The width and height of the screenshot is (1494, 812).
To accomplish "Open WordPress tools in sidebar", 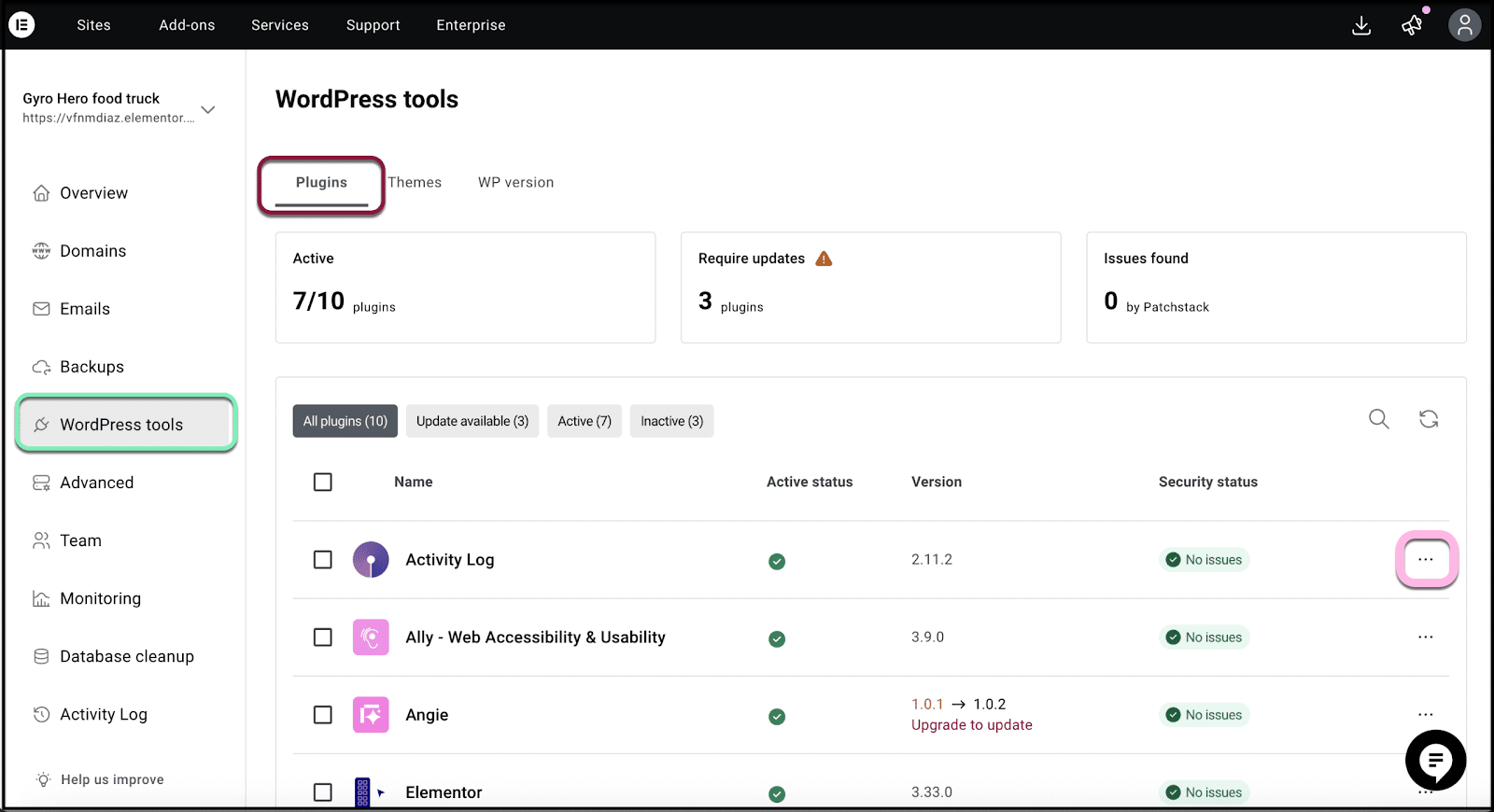I will pyautogui.click(x=125, y=425).
